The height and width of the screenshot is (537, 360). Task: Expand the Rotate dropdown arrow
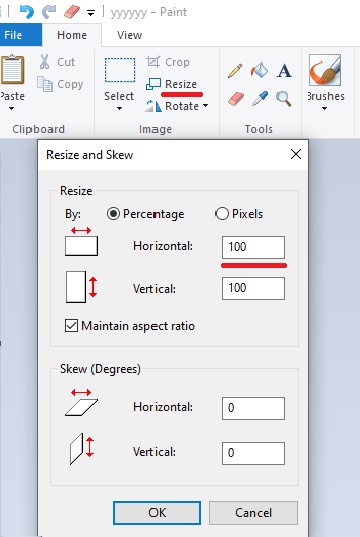click(206, 105)
